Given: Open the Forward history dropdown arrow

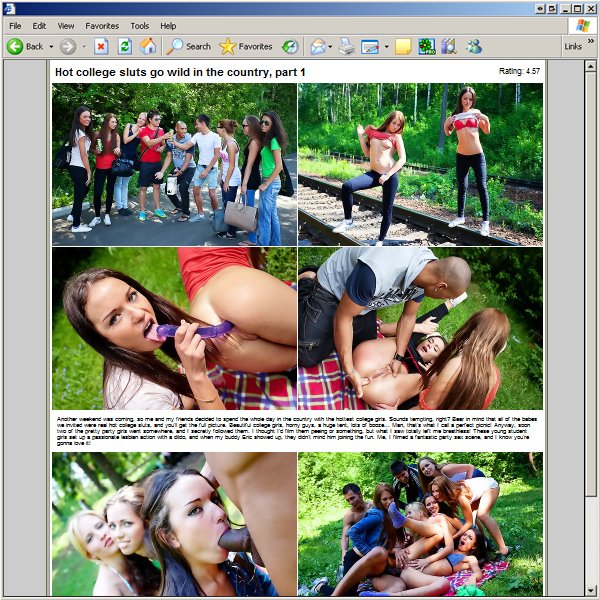Looking at the screenshot, I should click(x=85, y=47).
